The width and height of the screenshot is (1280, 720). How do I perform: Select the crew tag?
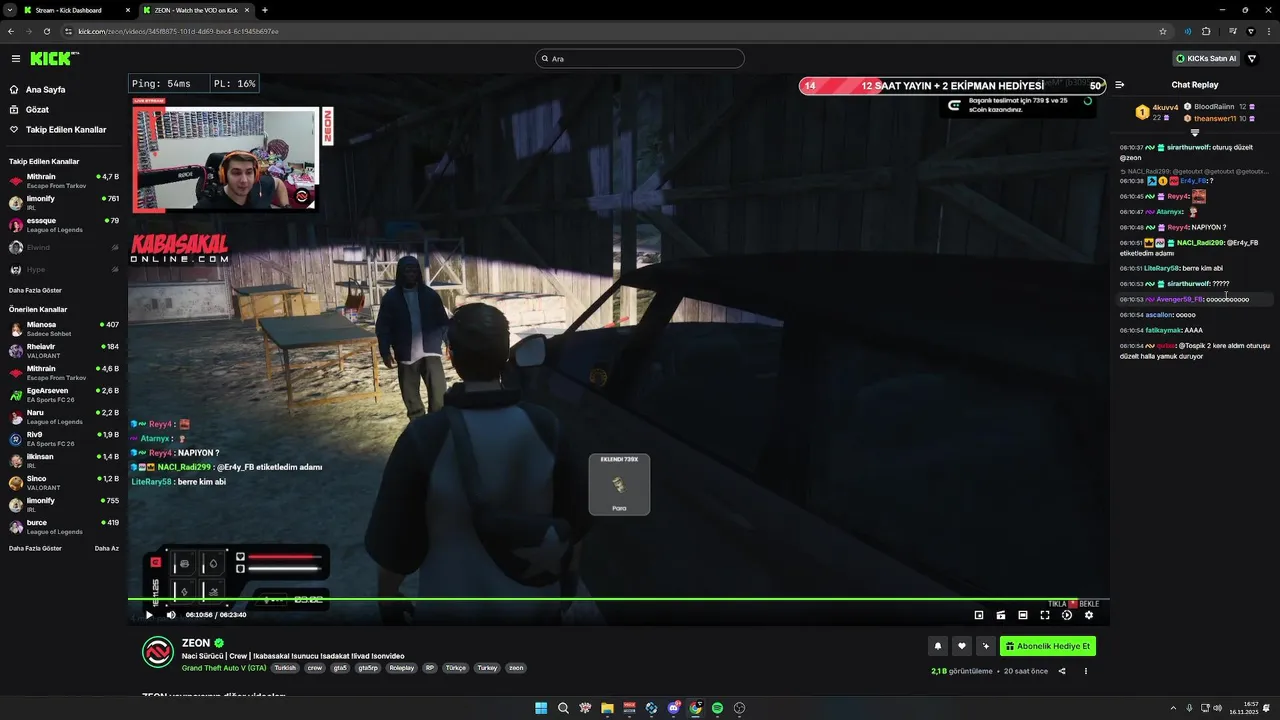click(315, 668)
